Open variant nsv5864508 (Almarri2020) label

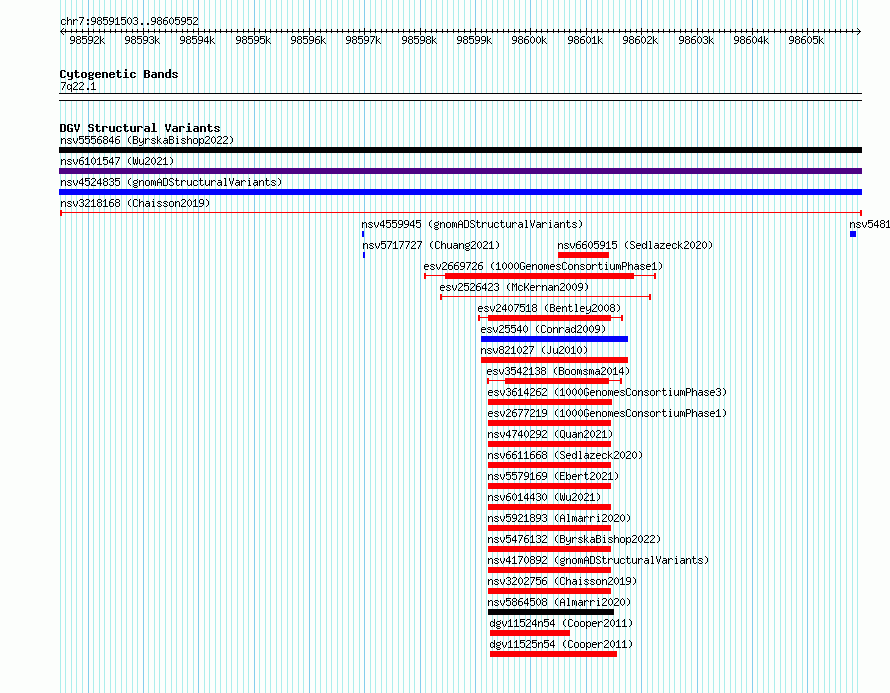559,602
